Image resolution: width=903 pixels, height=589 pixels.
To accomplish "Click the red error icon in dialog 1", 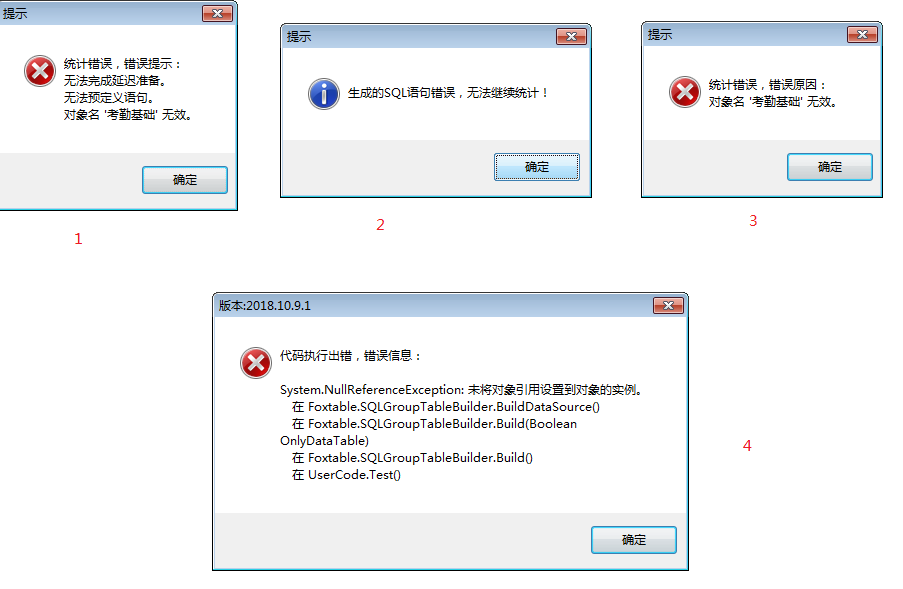I will coord(40,71).
